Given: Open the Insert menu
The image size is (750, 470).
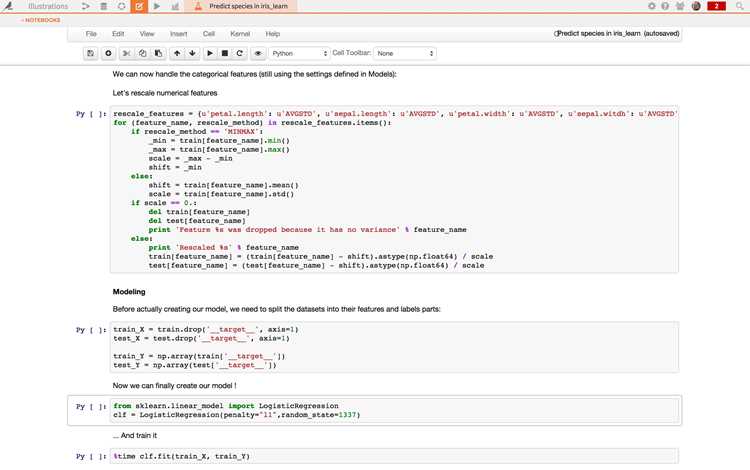Looking at the screenshot, I should [x=178, y=33].
